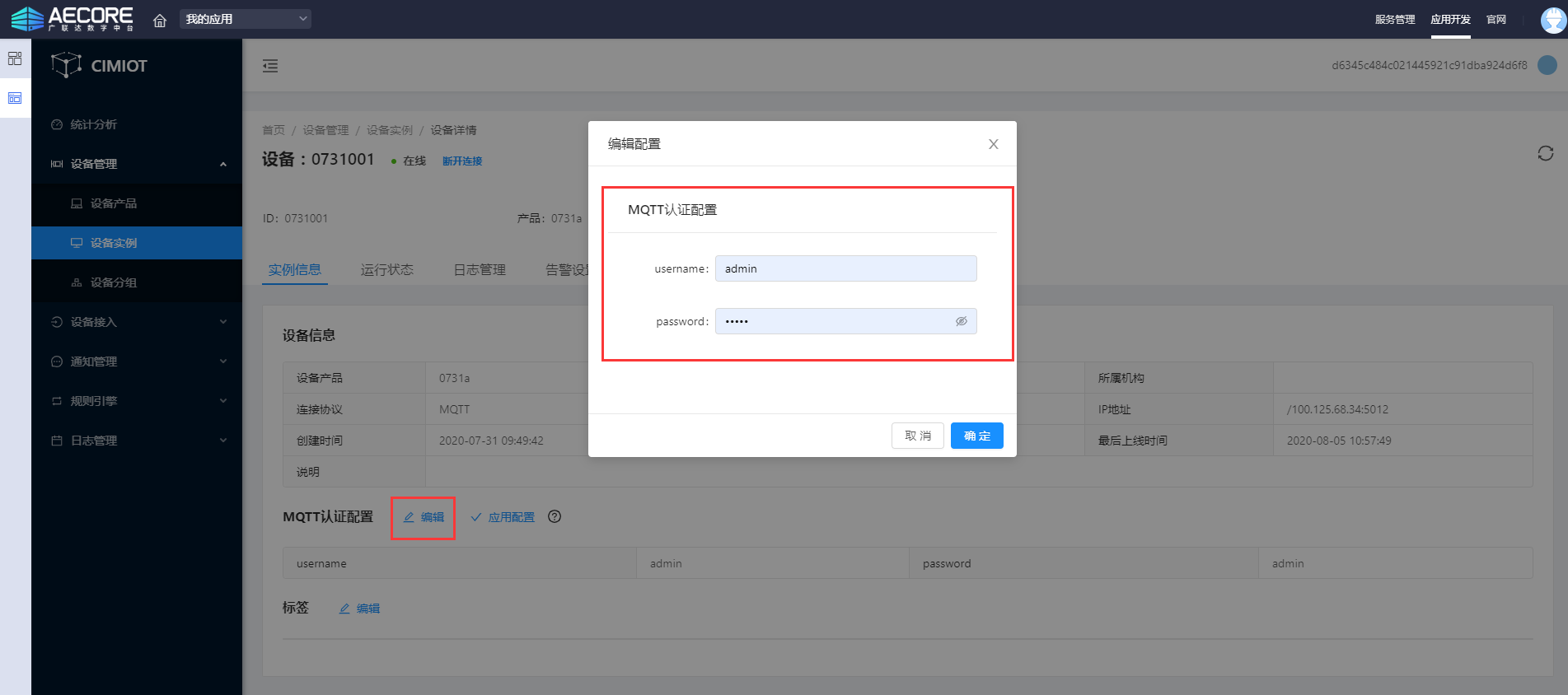Screen dimensions: 1568x695
Task: Click the username input field
Action: [845, 268]
